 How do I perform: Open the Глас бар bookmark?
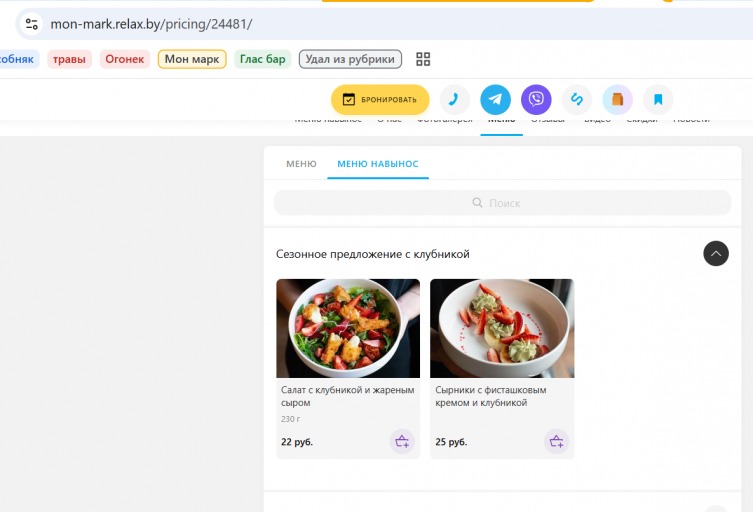[x=263, y=59]
